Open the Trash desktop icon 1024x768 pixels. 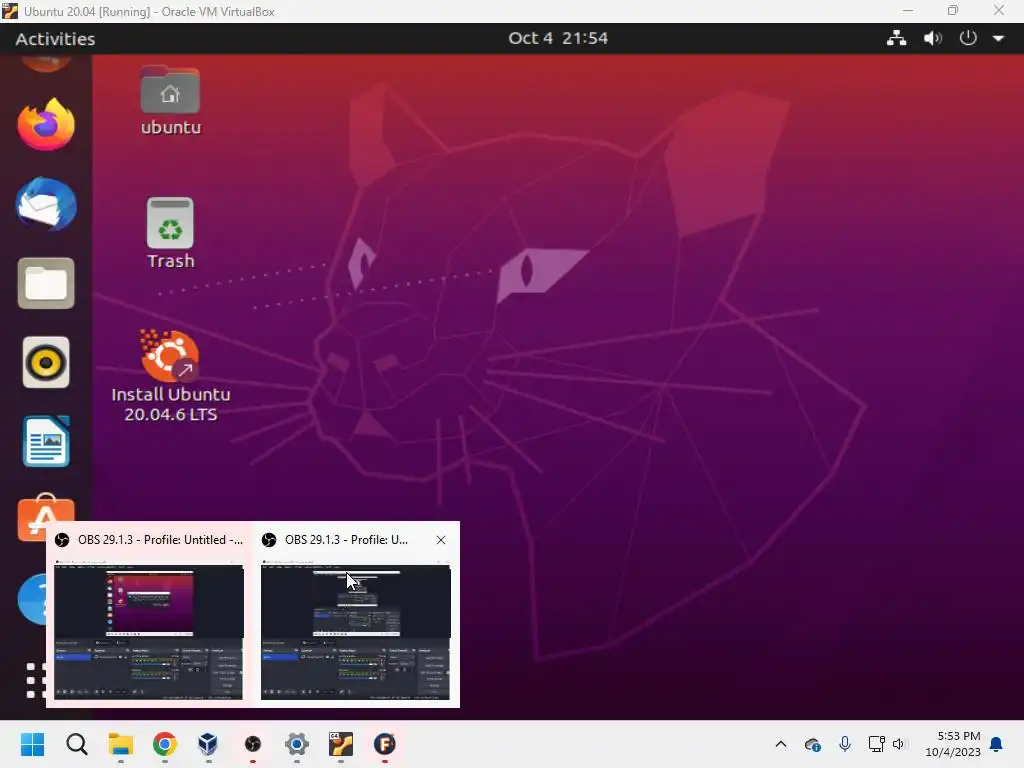pyautogui.click(x=170, y=233)
